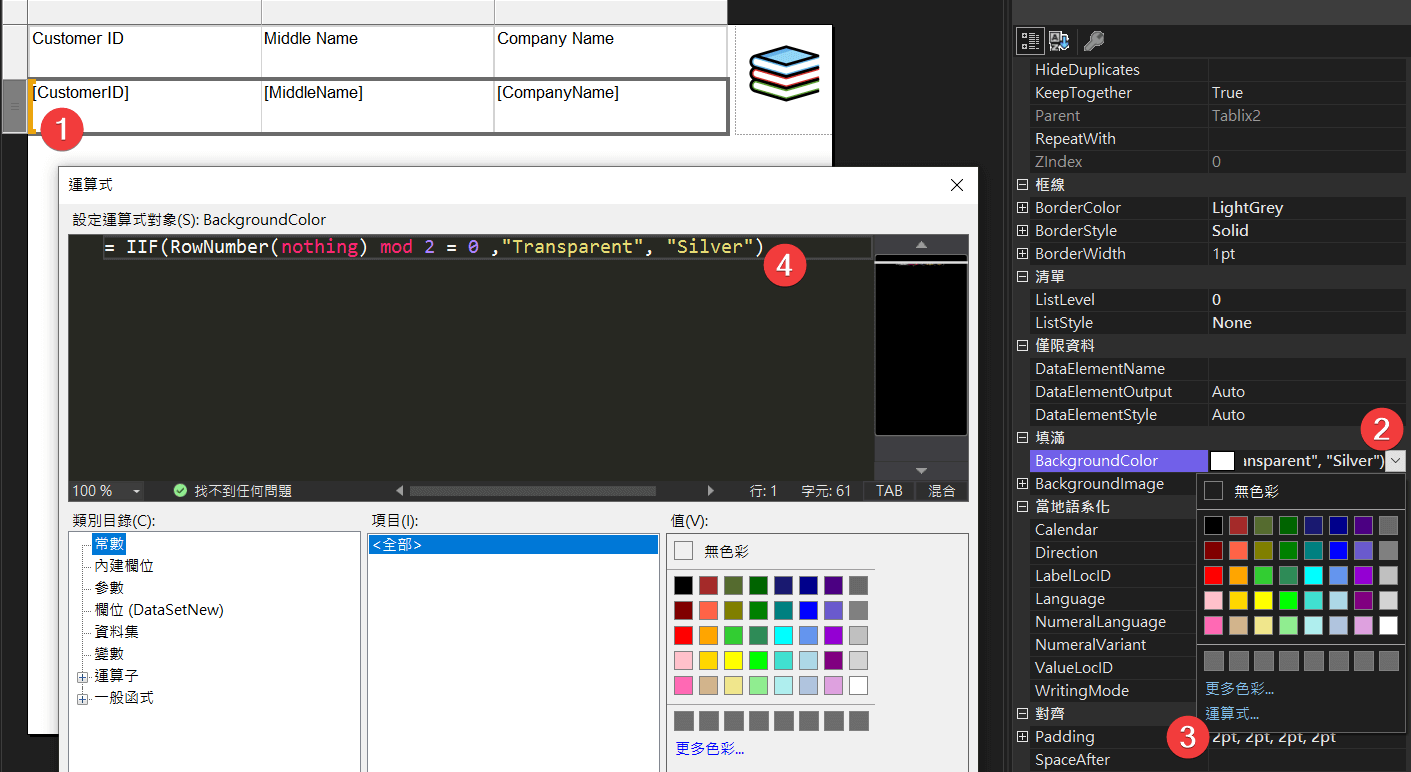Select 內建欄位 in the category list

(123, 566)
